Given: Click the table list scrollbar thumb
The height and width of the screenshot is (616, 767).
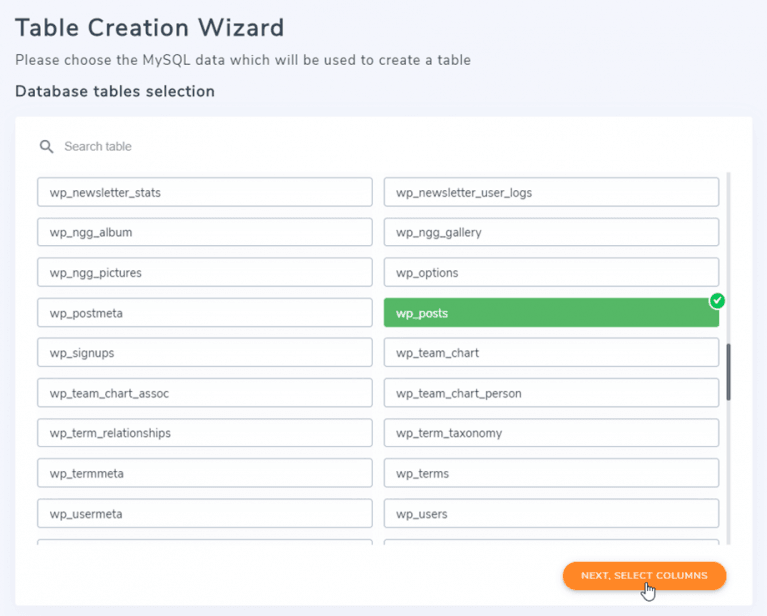Looking at the screenshot, I should click(729, 373).
